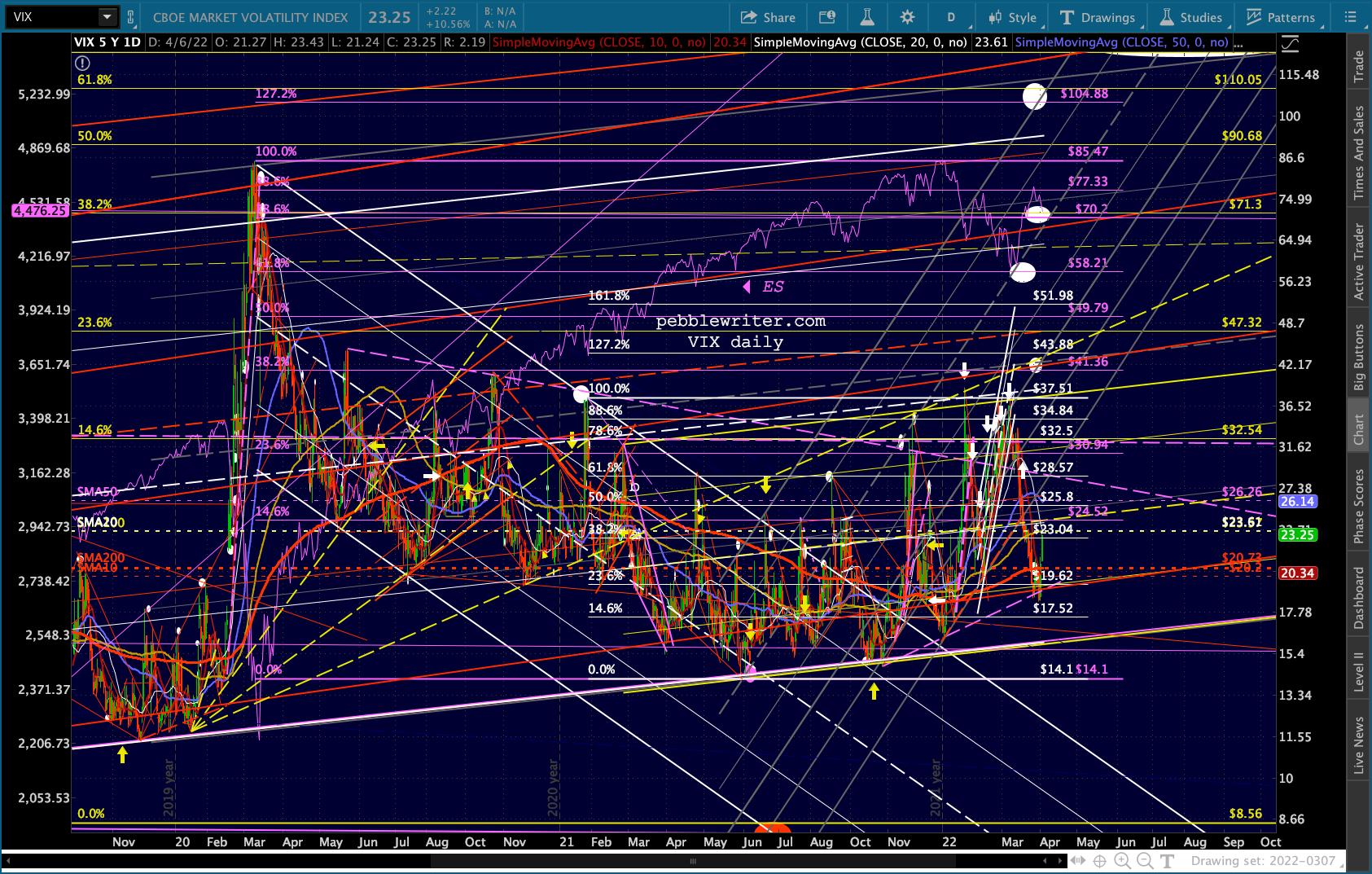This screenshot has height=874, width=1372.
Task: Click the zoom in magnifier icon
Action: [1123, 861]
